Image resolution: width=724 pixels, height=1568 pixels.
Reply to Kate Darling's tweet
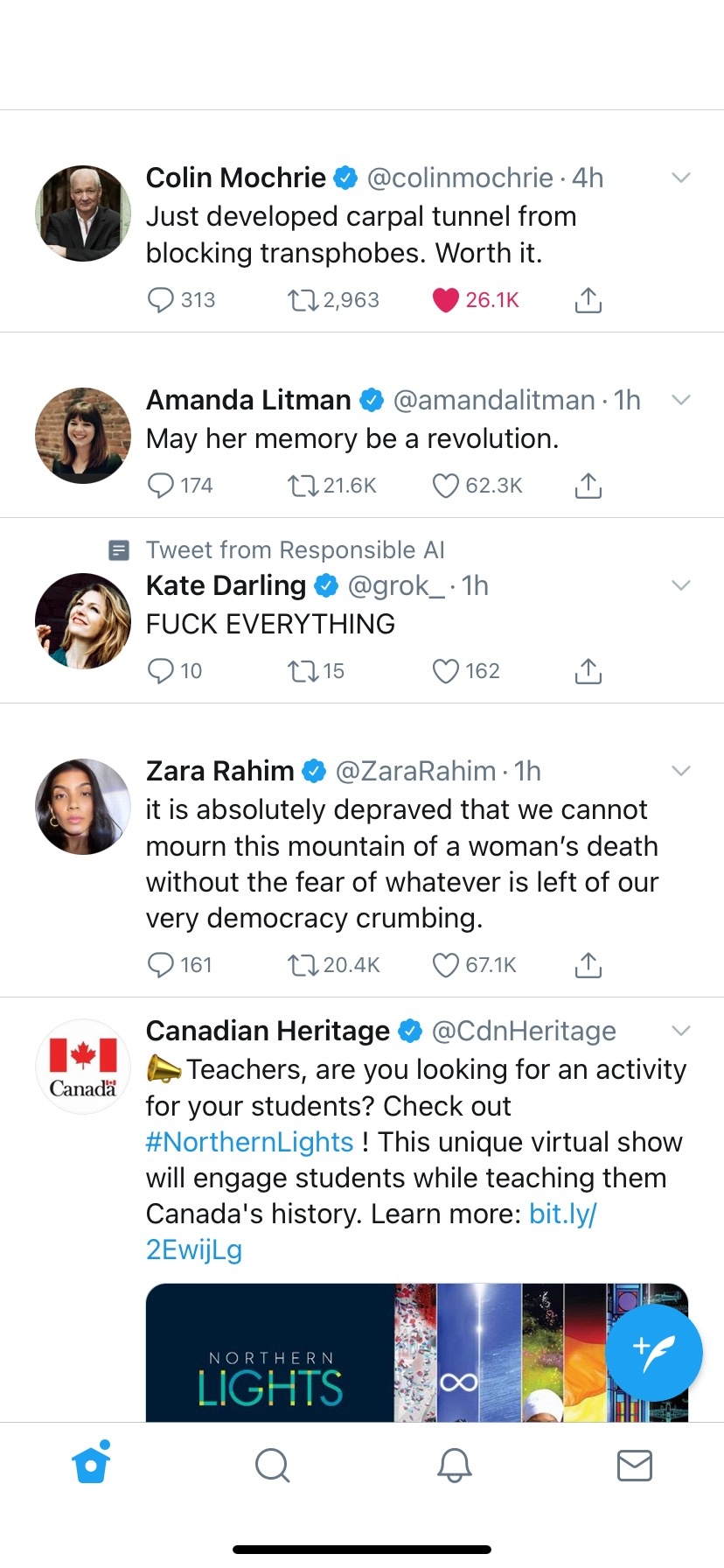pyautogui.click(x=161, y=671)
